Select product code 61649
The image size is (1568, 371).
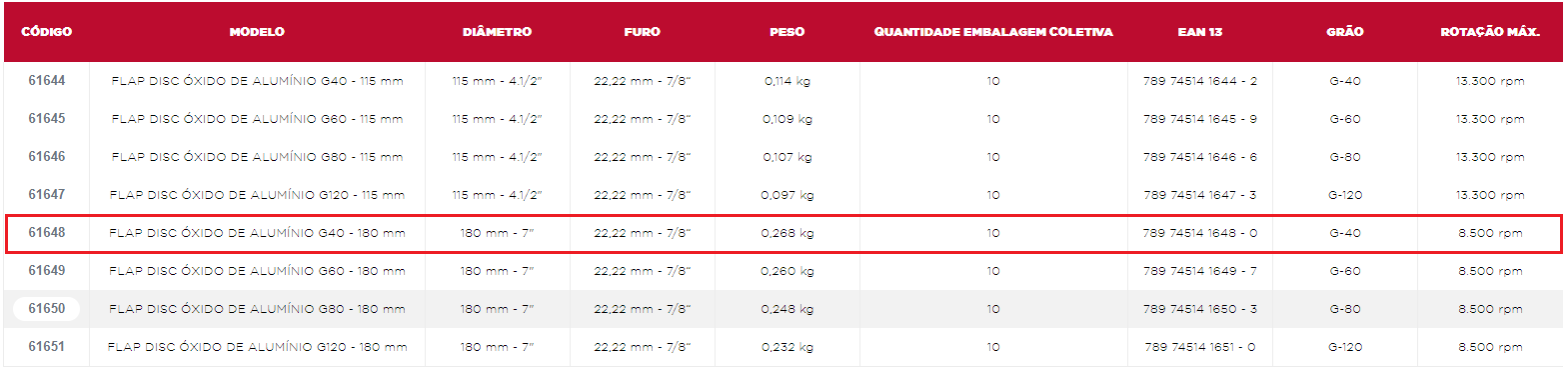click(x=46, y=271)
